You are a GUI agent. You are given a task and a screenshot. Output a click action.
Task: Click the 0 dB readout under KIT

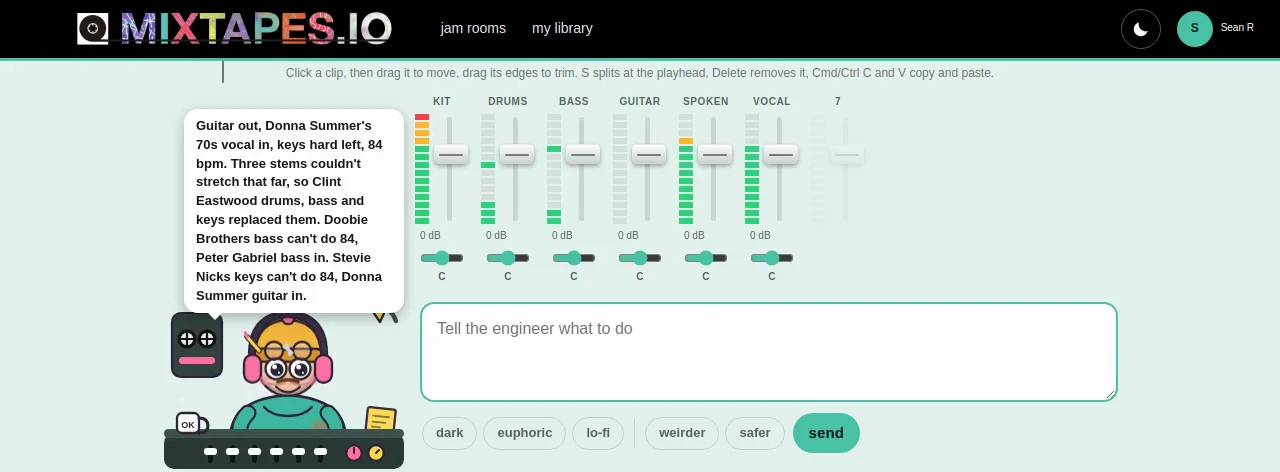[x=430, y=236]
